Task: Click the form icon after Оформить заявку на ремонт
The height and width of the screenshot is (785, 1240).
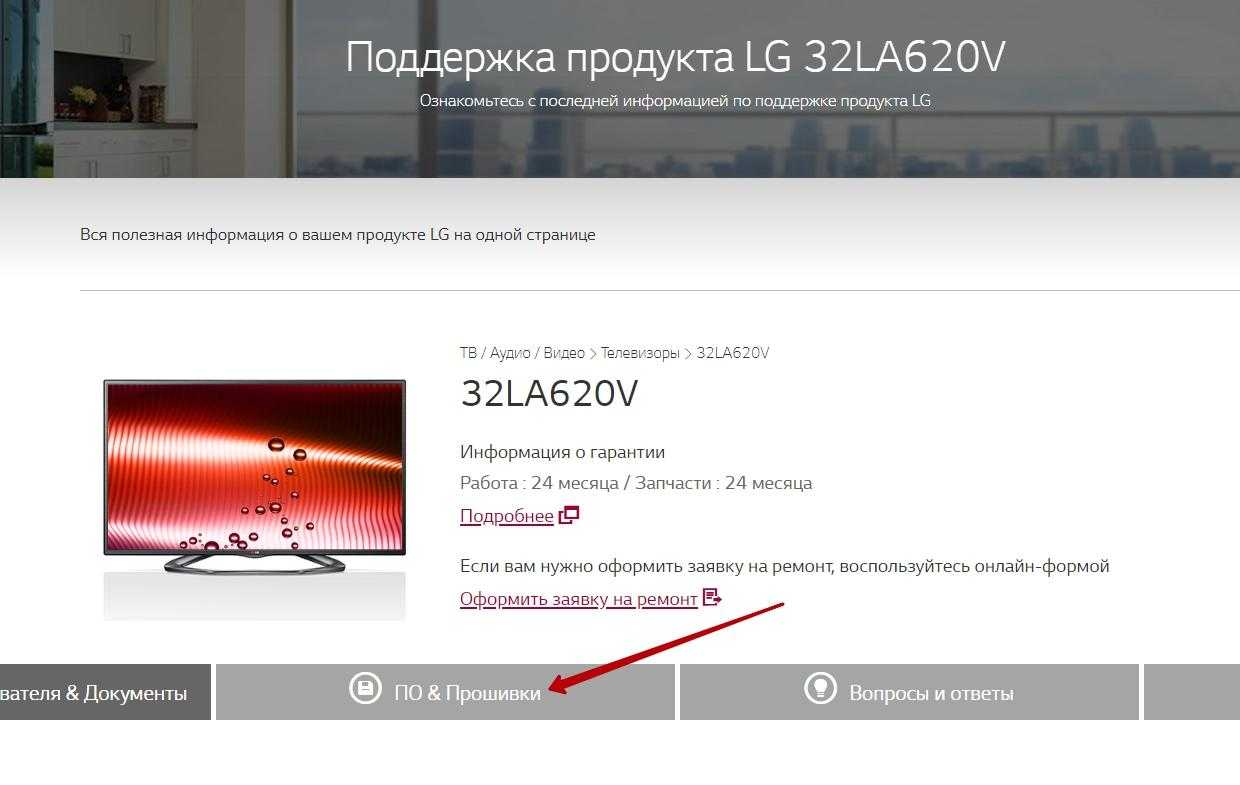Action: click(712, 597)
